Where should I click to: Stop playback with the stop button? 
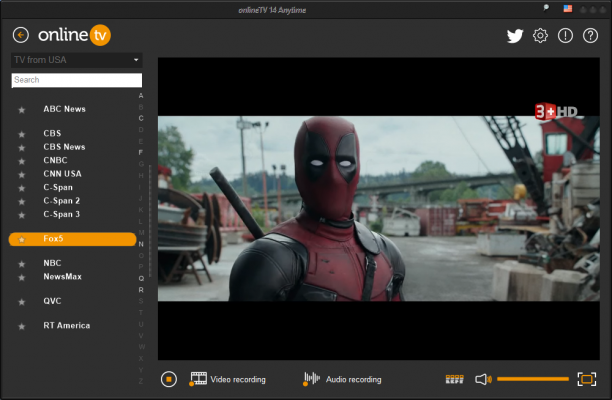coord(169,379)
